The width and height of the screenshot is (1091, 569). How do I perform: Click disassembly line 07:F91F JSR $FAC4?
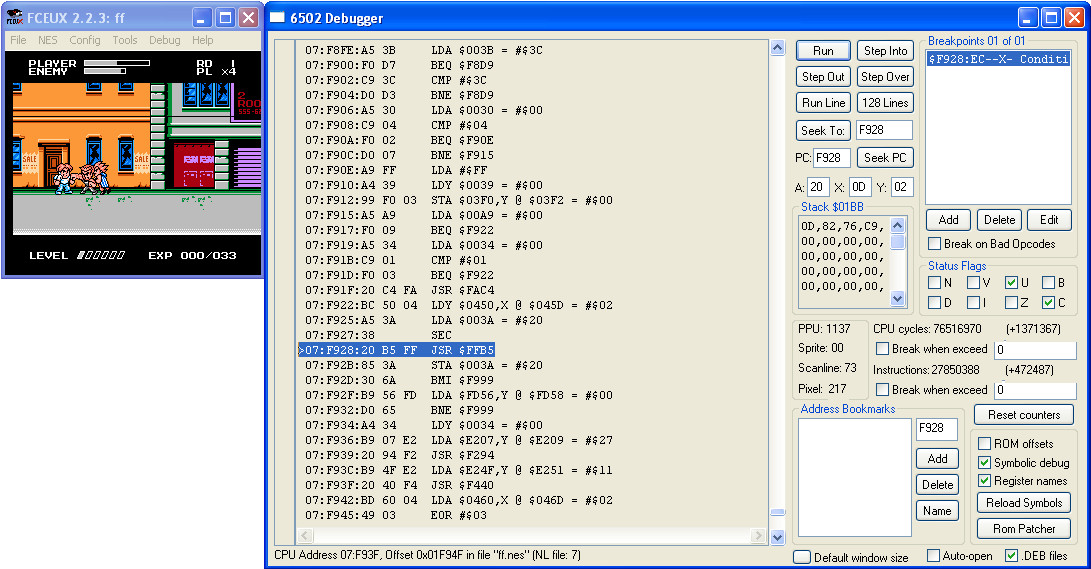399,290
